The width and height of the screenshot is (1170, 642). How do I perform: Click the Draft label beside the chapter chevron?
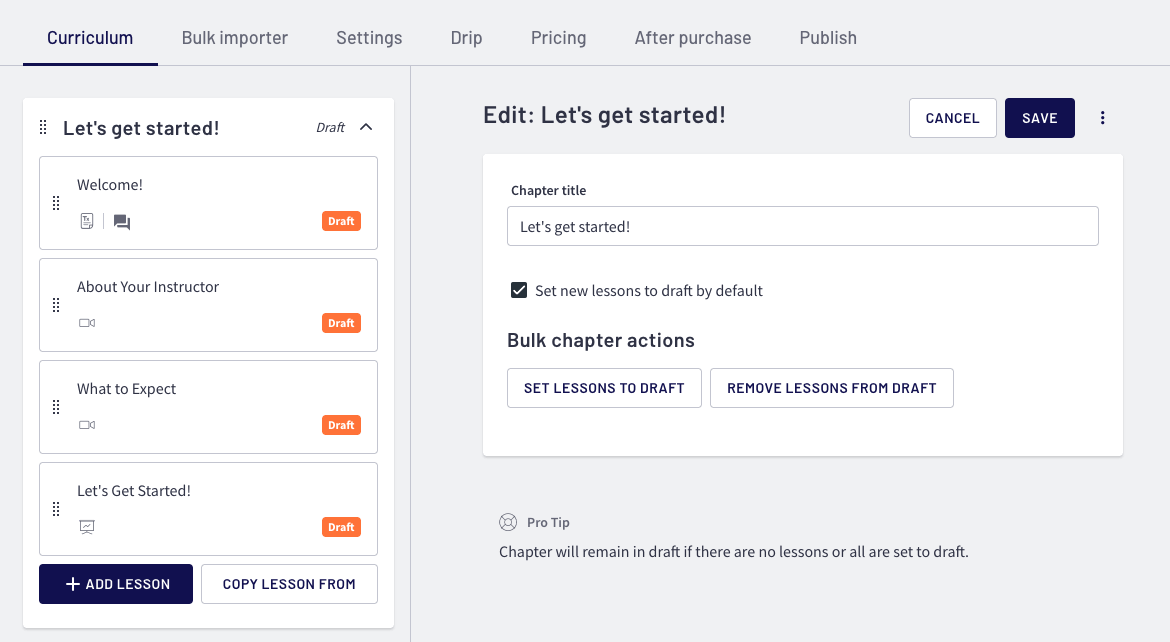[x=330, y=127]
